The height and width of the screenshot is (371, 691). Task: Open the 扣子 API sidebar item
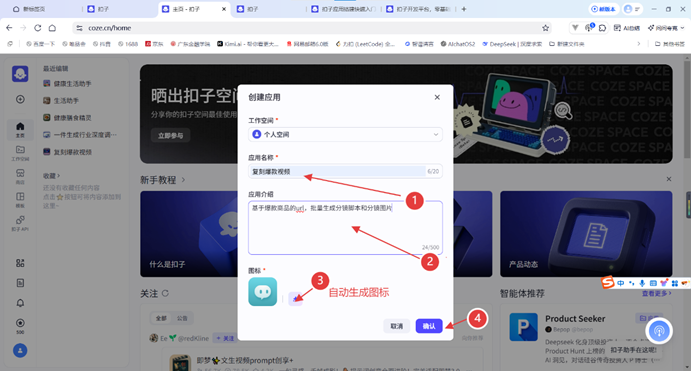click(20, 223)
